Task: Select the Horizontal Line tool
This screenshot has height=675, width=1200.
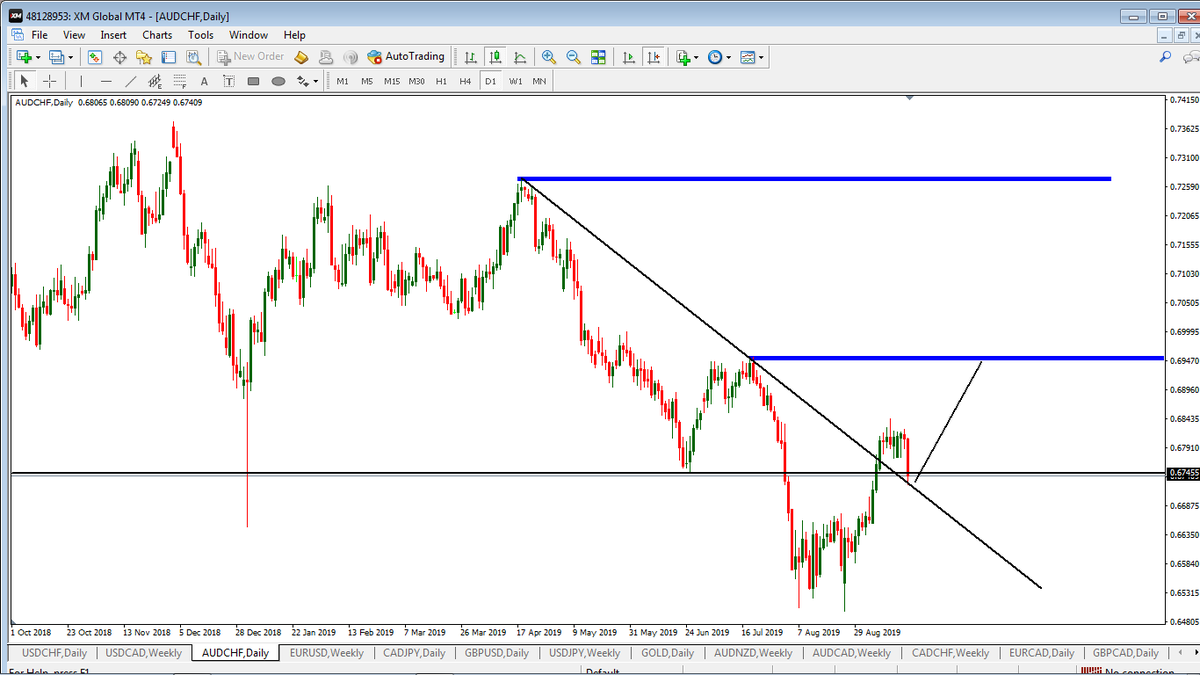Action: [106, 81]
